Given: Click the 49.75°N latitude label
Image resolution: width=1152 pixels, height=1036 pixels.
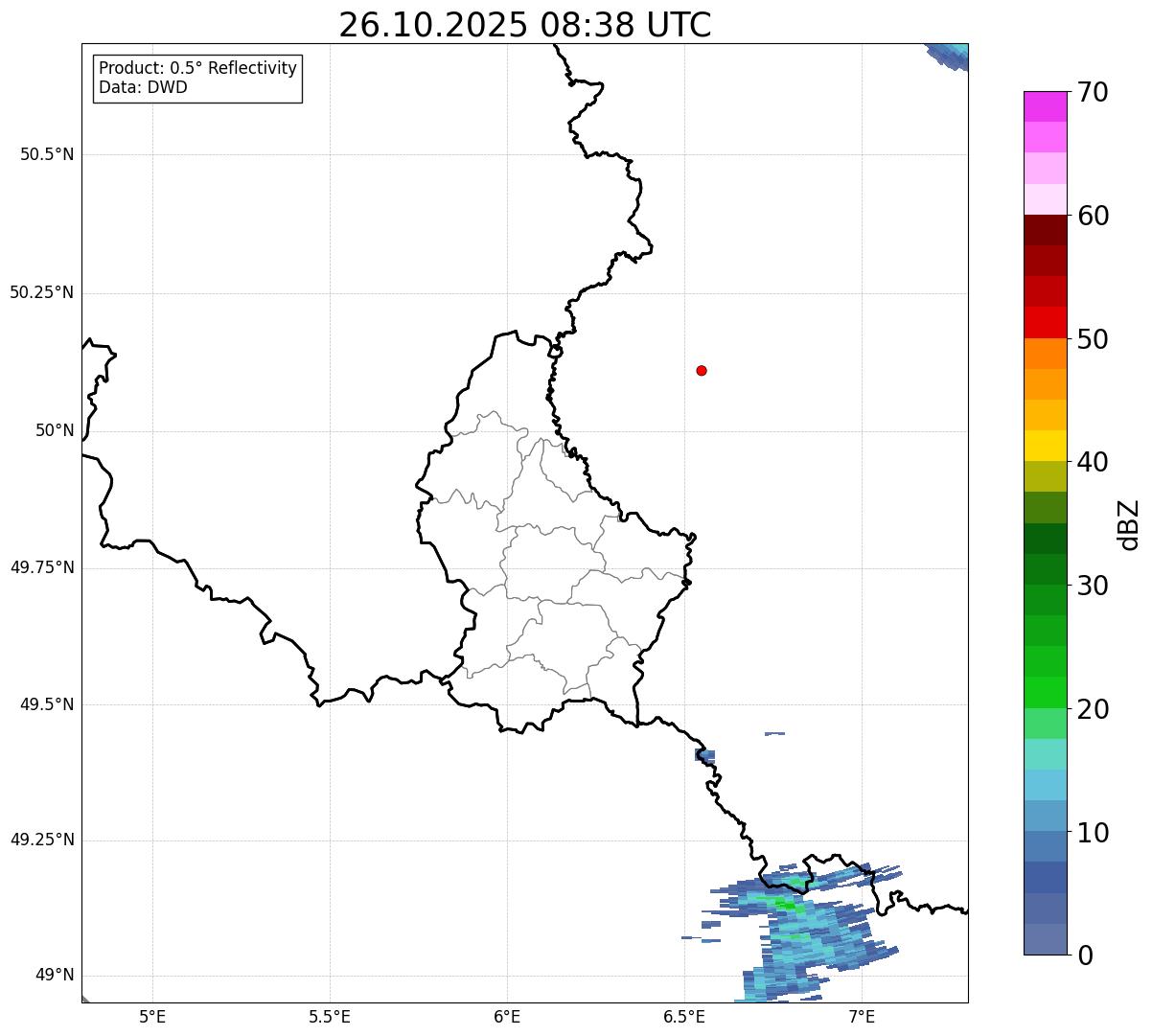Looking at the screenshot, I should (41, 567).
